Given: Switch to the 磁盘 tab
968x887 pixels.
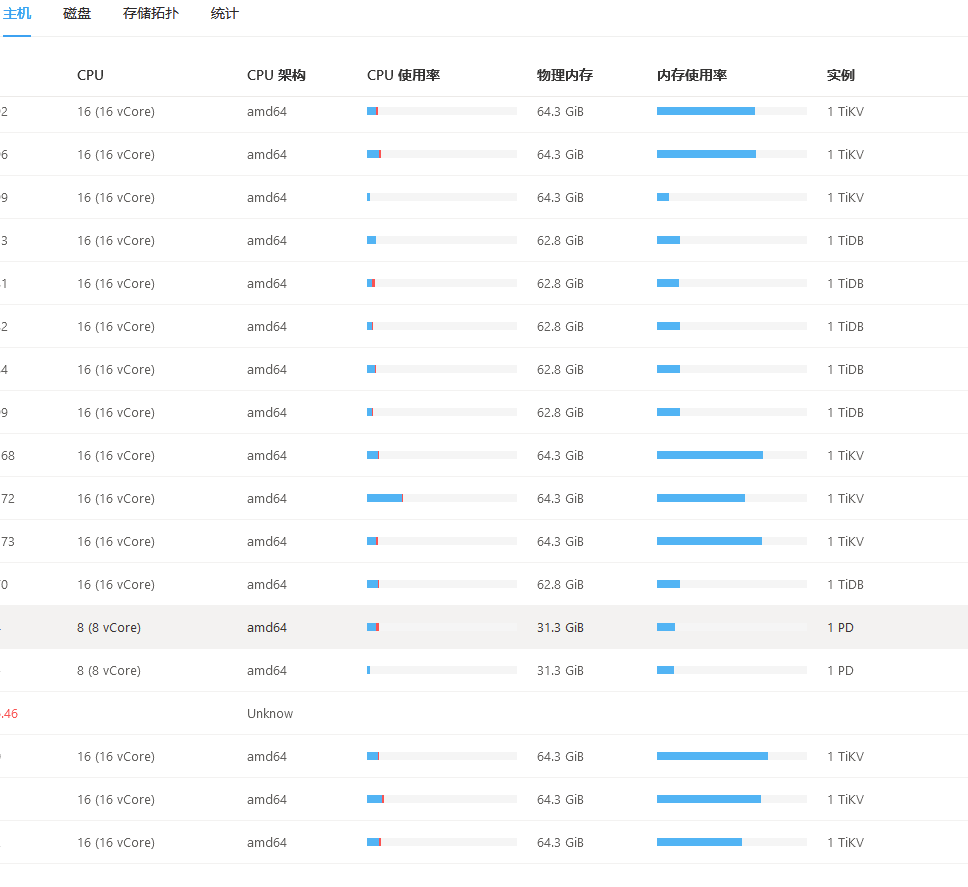Looking at the screenshot, I should [77, 14].
